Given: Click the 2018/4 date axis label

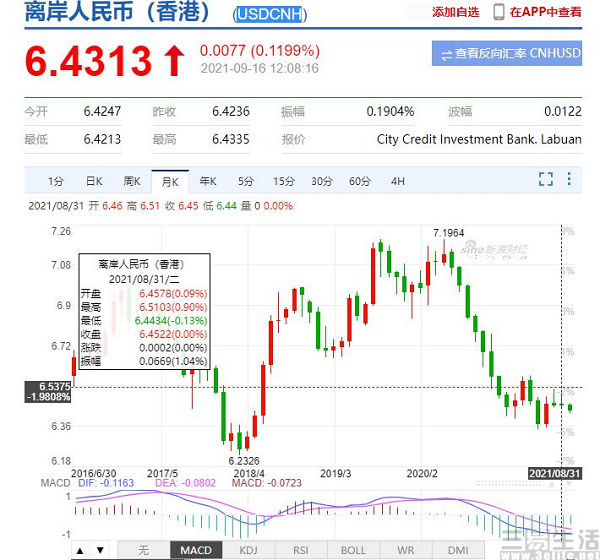Looking at the screenshot, I should click(249, 473).
